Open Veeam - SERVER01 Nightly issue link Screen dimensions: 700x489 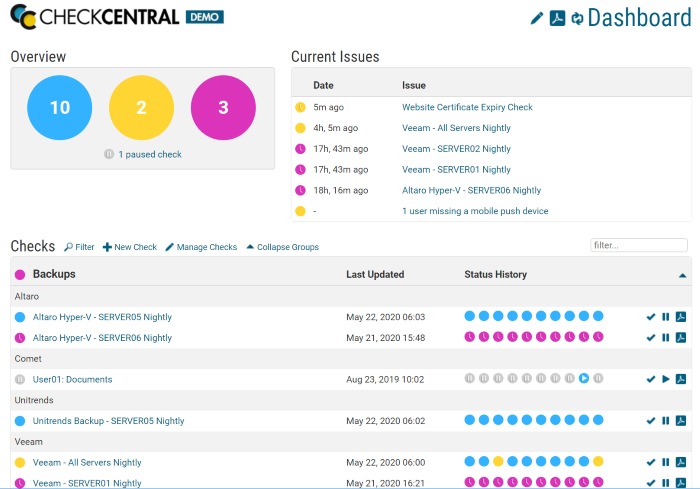click(x=456, y=170)
